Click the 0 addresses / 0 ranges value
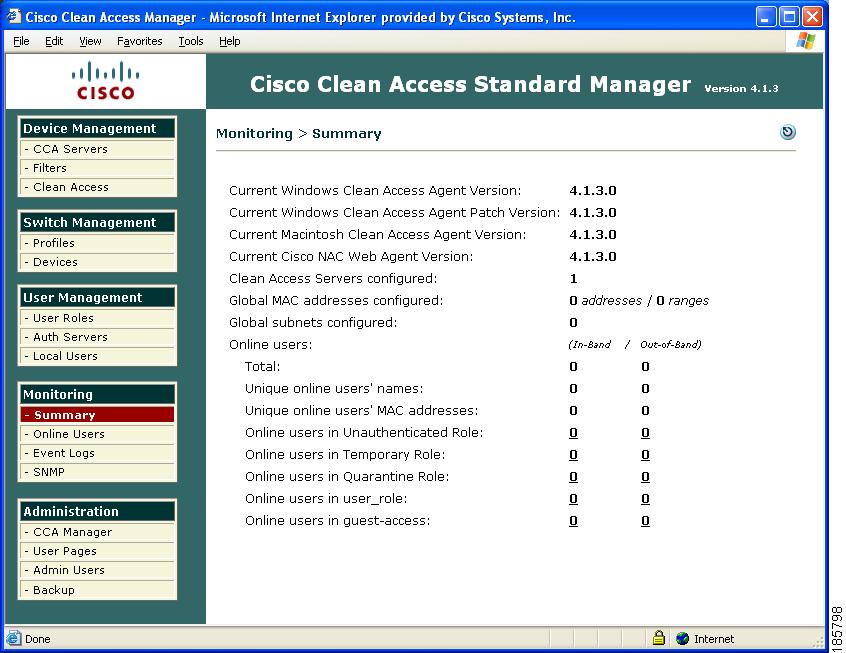846x653 pixels. [639, 301]
